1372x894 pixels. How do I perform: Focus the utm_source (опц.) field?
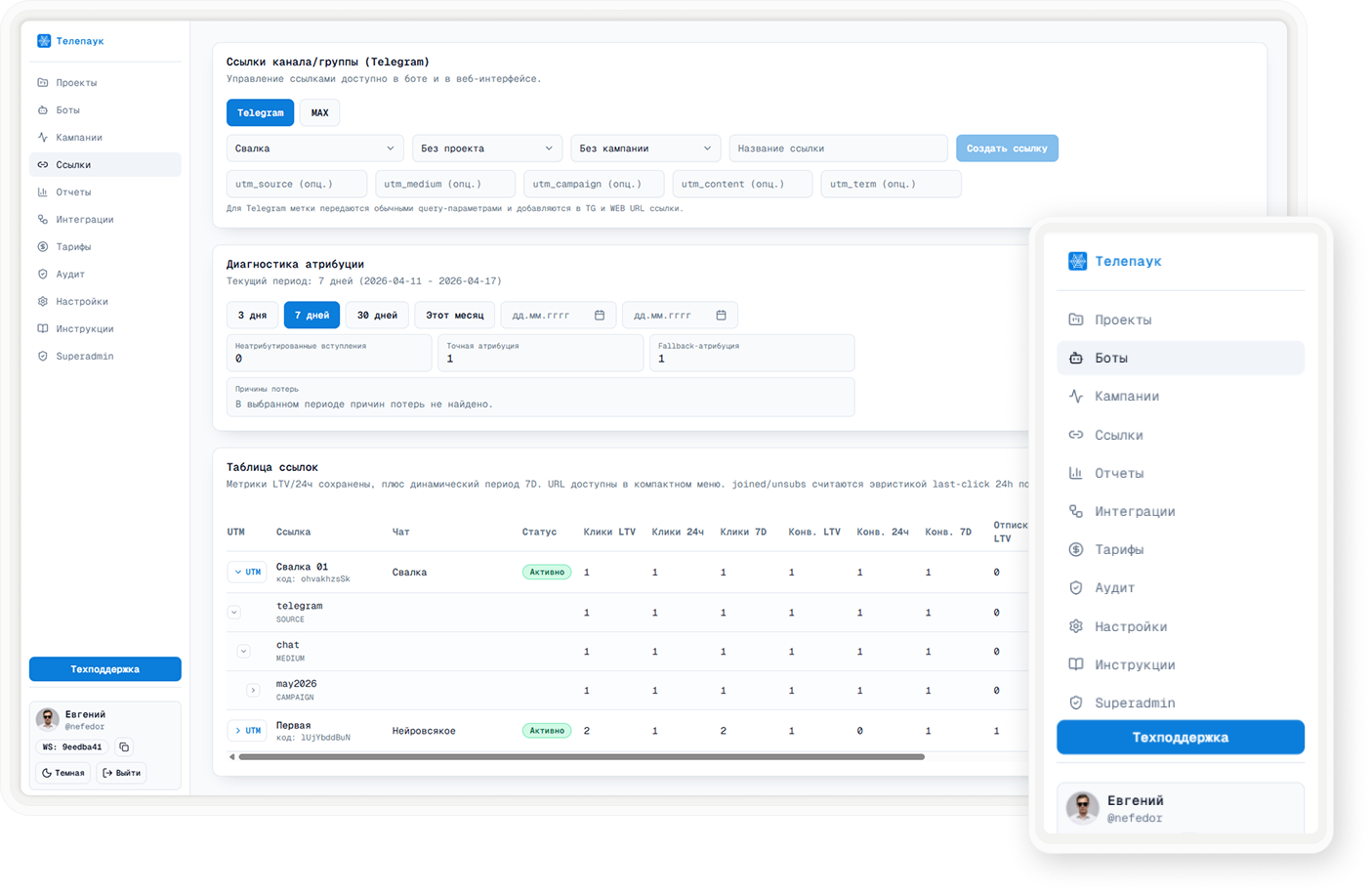click(297, 184)
